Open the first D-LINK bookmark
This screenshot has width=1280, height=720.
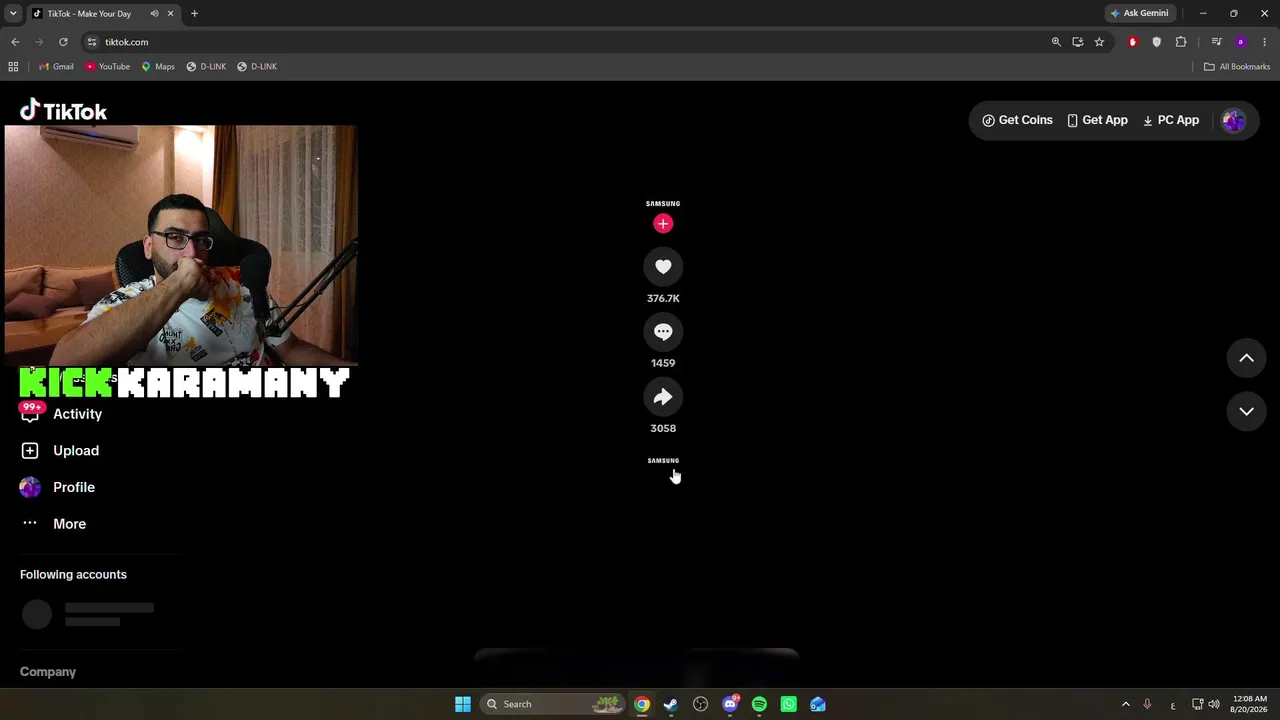coord(206,66)
